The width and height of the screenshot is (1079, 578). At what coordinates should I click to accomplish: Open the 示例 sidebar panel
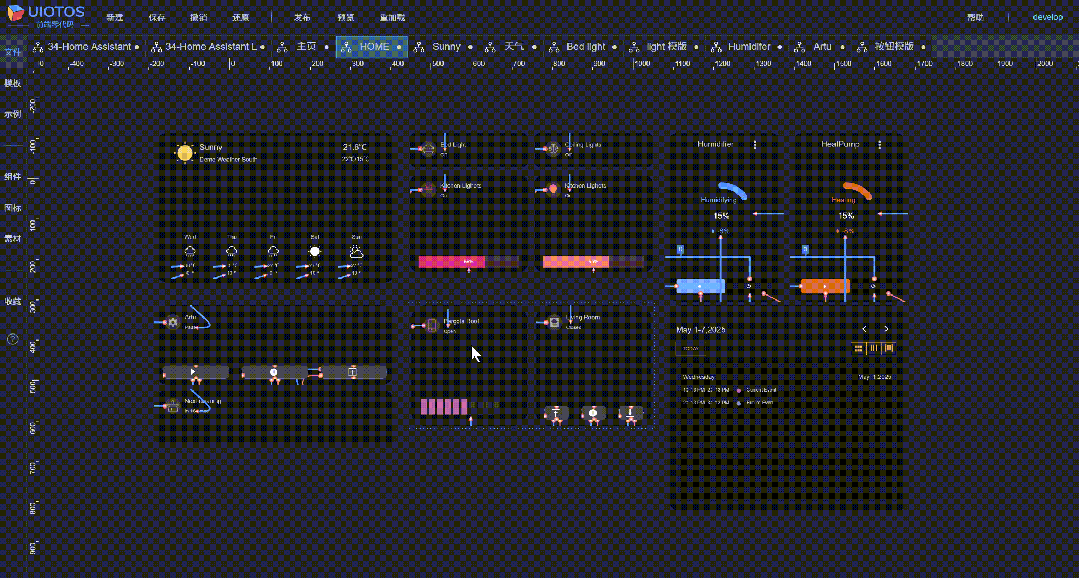coord(12,114)
